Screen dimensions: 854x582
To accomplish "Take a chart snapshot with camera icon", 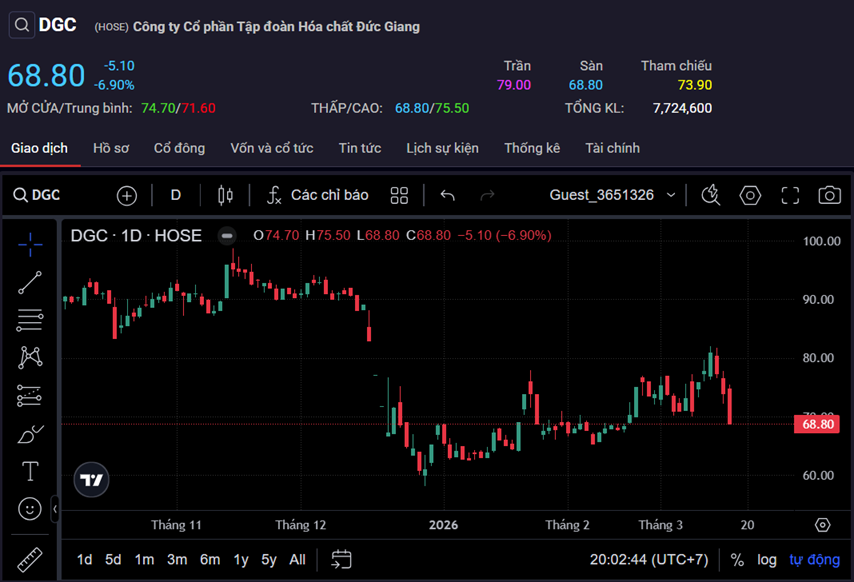I will (x=829, y=195).
